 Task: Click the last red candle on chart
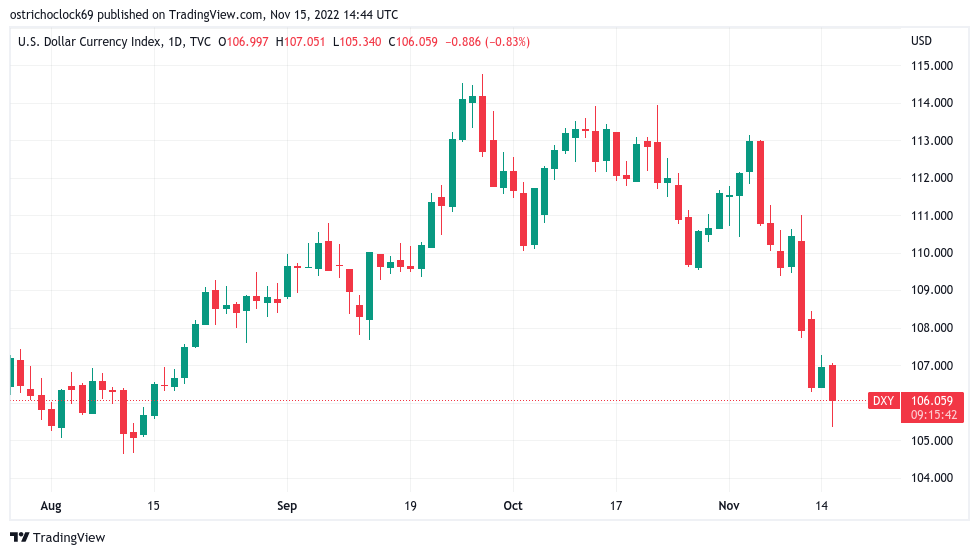click(832, 383)
